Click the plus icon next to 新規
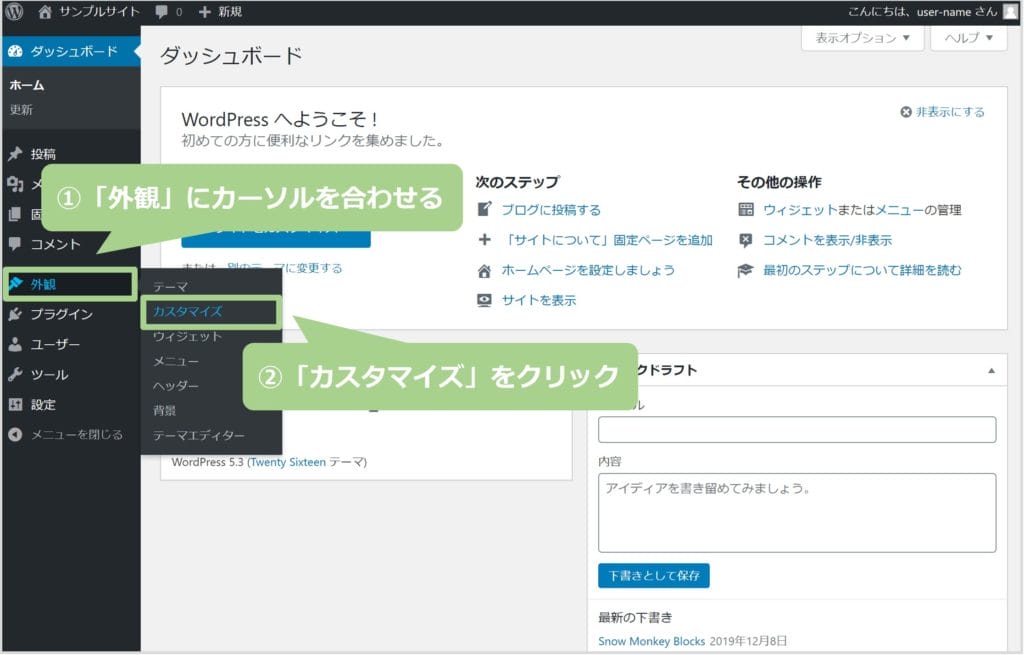The image size is (1024, 655). 204,12
